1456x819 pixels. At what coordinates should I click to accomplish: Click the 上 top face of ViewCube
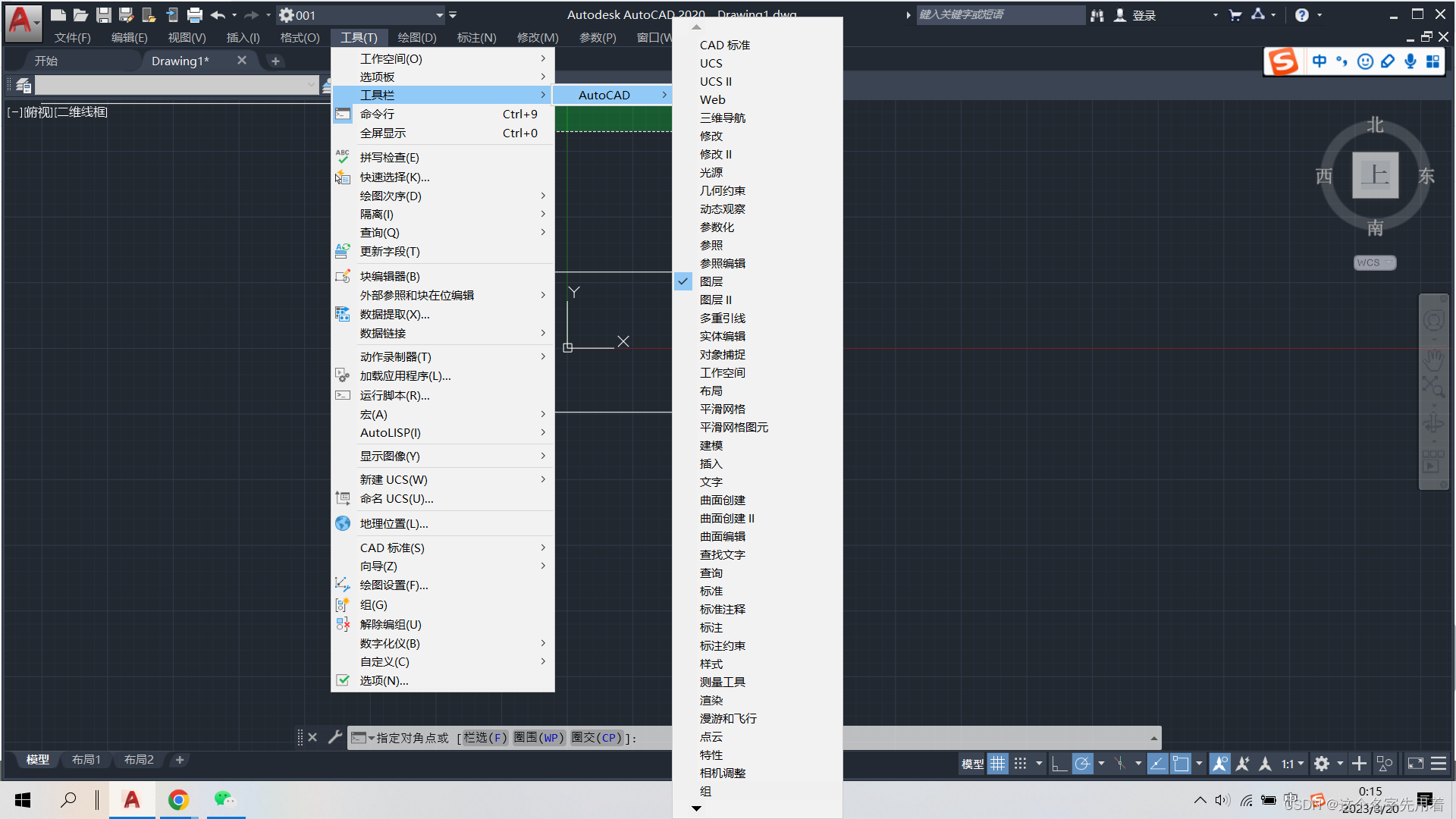click(x=1376, y=175)
